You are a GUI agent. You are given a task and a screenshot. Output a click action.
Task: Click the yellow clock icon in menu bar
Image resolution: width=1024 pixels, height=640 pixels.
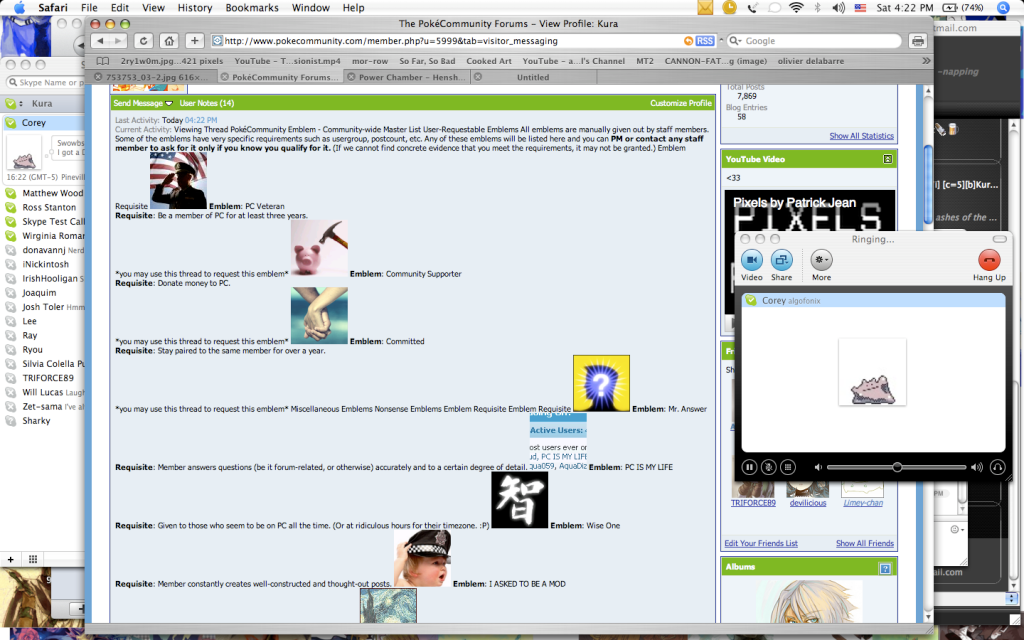tap(729, 8)
